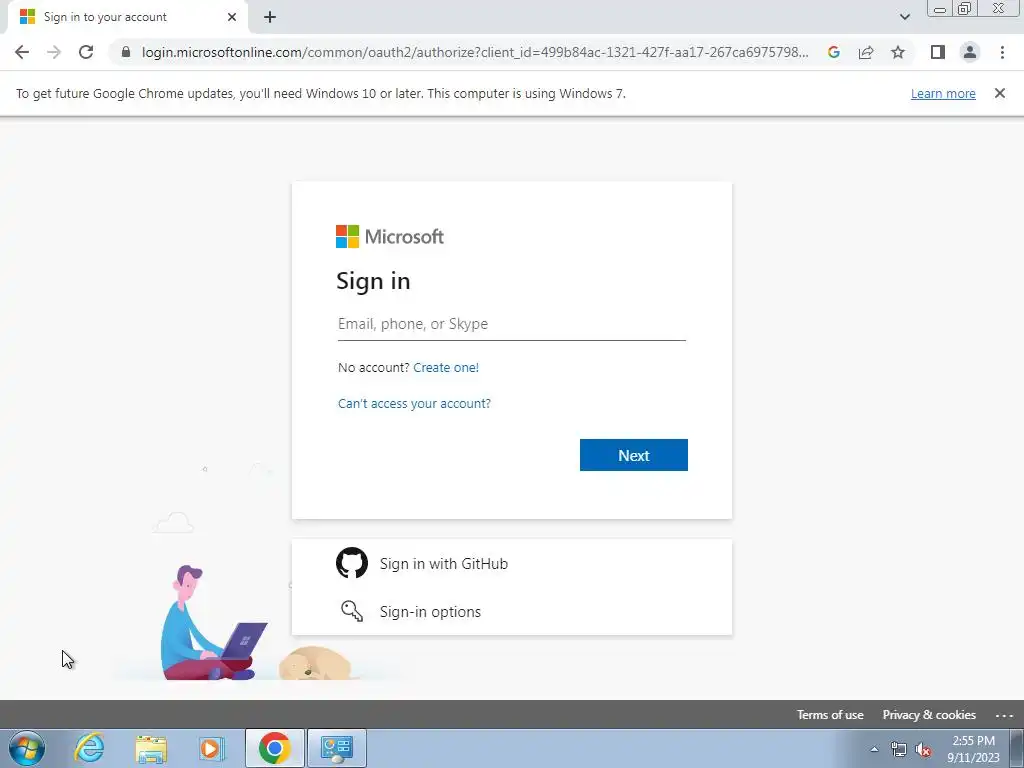The width and height of the screenshot is (1024, 768).
Task: Click the 'Create one!' link
Action: [446, 368]
